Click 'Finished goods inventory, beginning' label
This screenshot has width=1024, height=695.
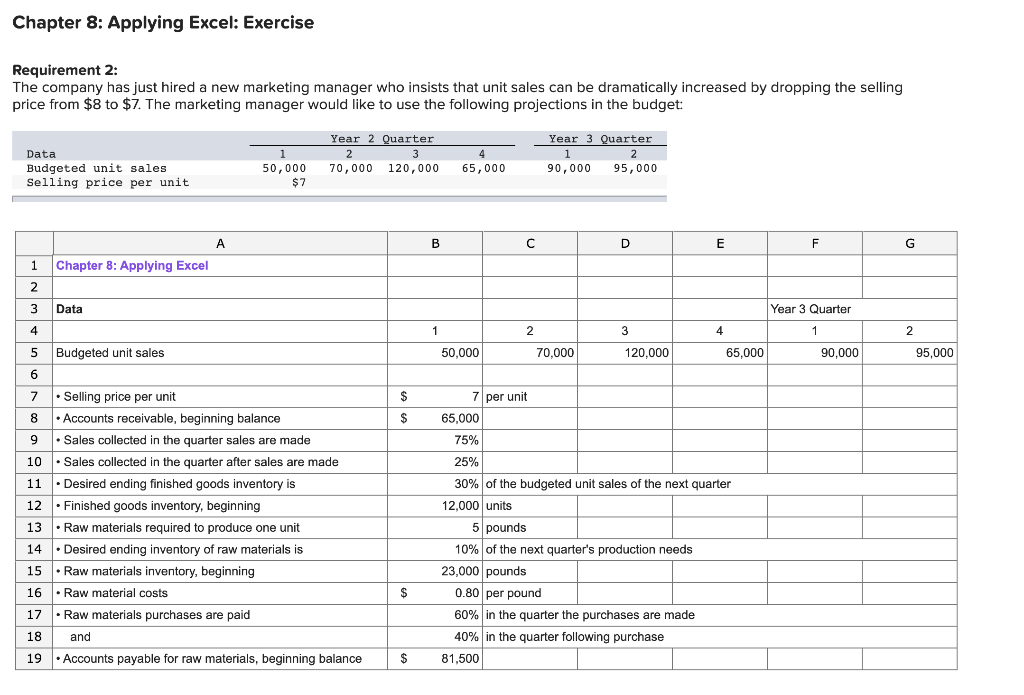[x=158, y=506]
